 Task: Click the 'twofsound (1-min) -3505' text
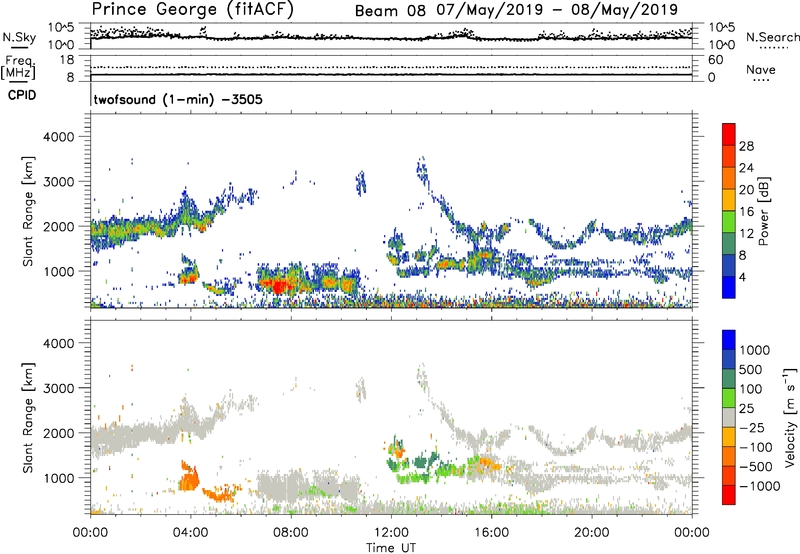coord(178,99)
